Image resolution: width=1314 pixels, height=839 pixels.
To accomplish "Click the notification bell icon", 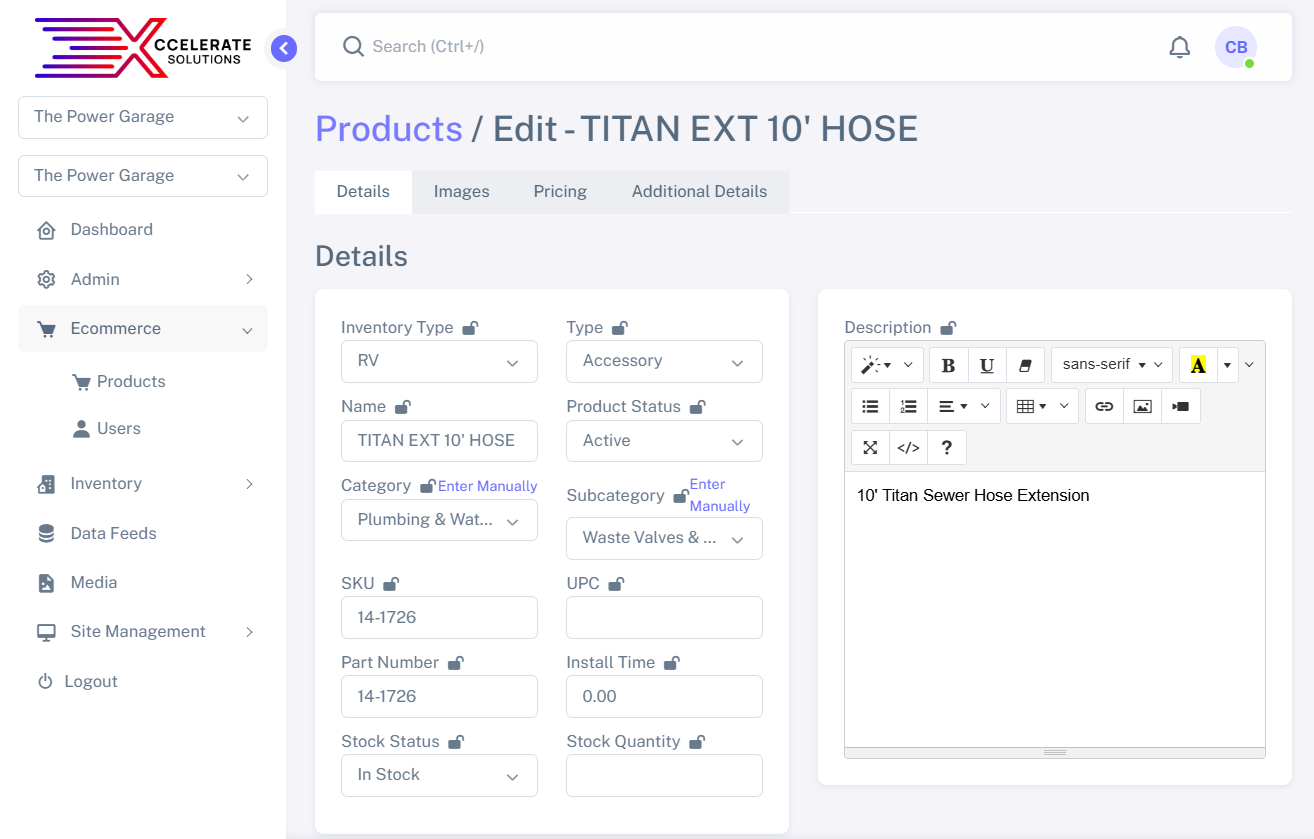I will [1180, 47].
